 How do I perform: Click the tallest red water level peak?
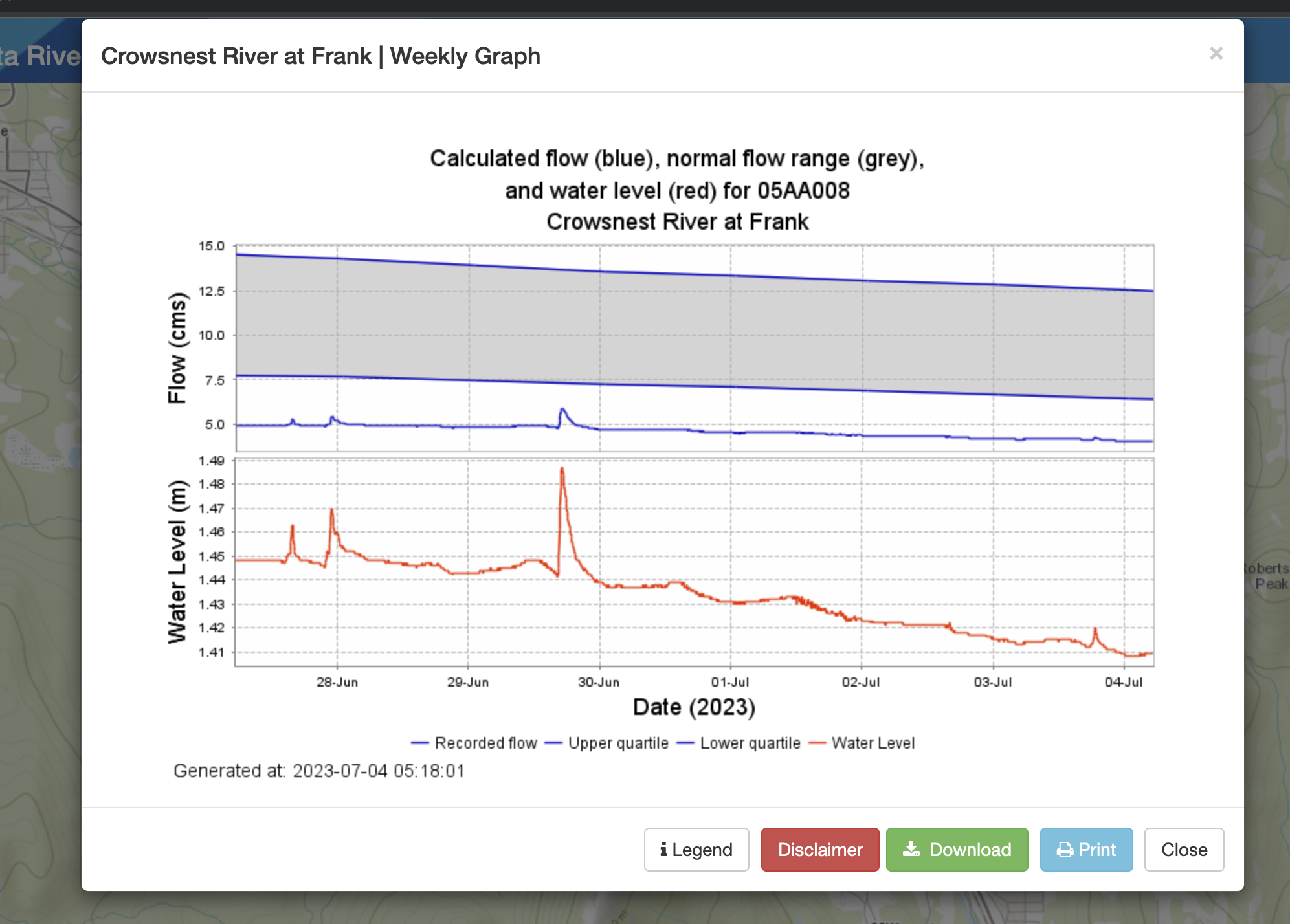562,470
